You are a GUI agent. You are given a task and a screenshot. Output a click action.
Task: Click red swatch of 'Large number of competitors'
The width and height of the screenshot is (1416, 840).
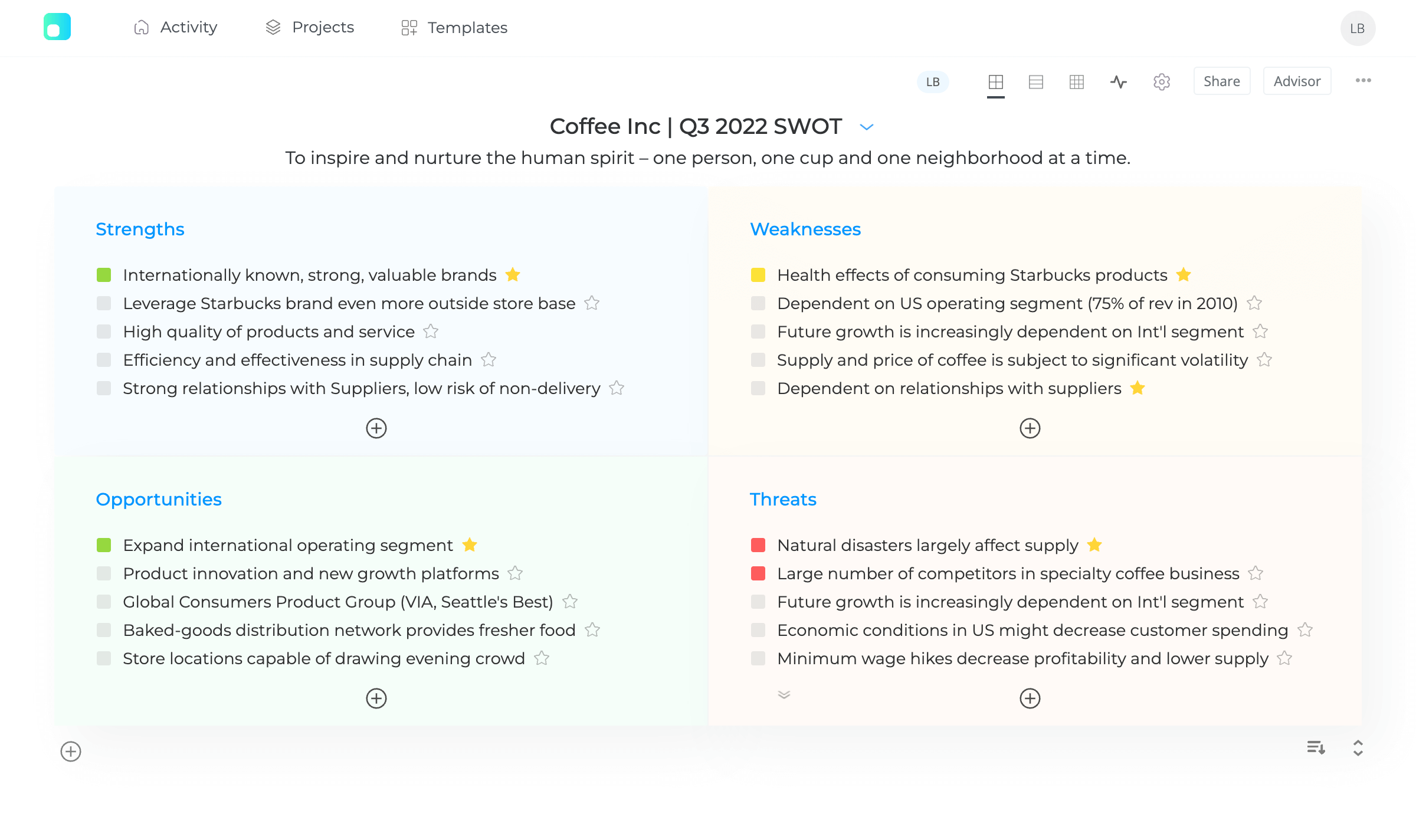pyautogui.click(x=758, y=573)
